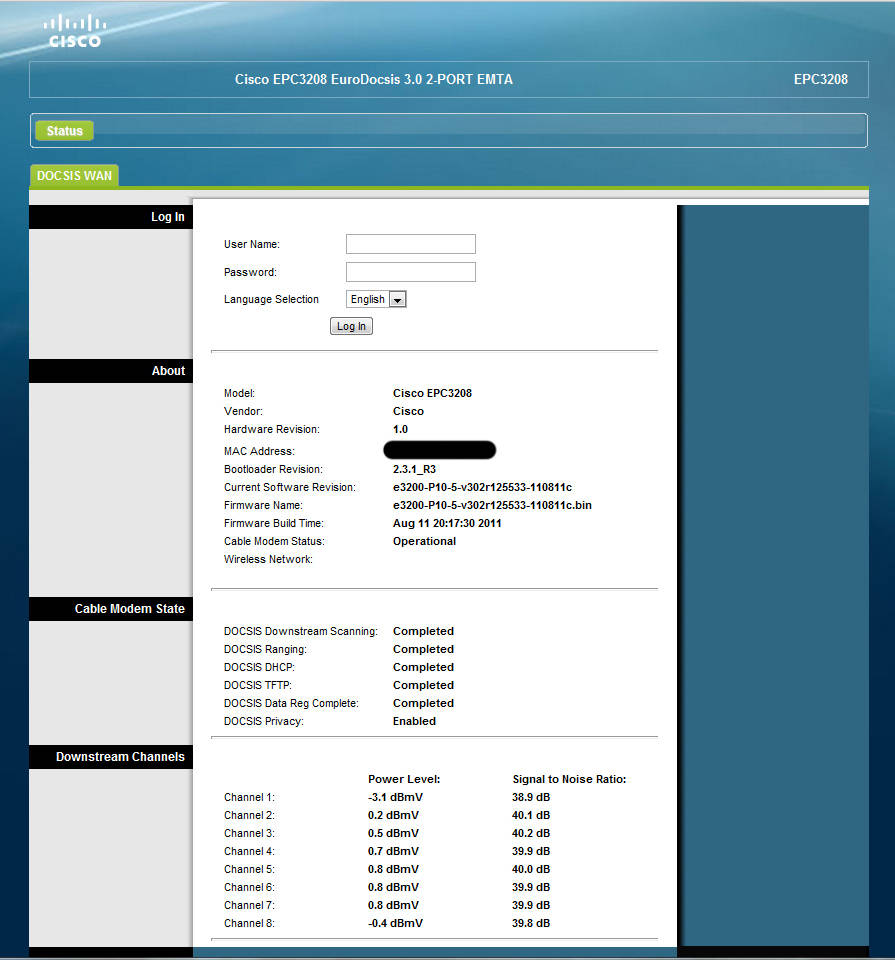895x960 pixels.
Task: Click the Cisco logo
Action: 75,31
